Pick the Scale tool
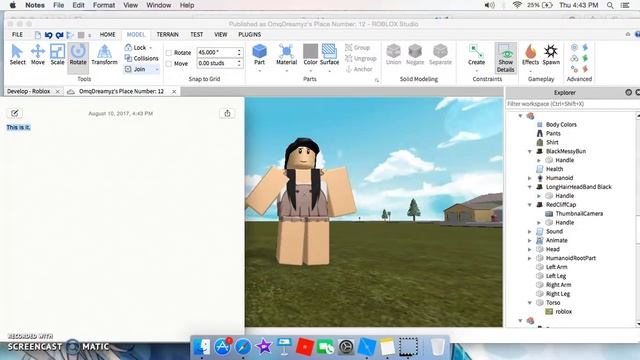Viewport: 640px width, 360px height. 57,55
